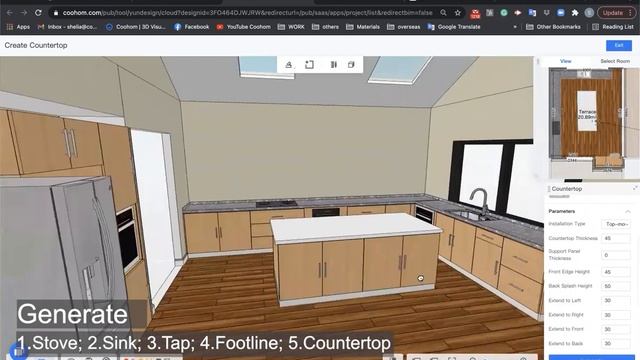Image resolution: width=640 pixels, height=360 pixels.
Task: Click the red extension icon beside the star
Action: 475,13
